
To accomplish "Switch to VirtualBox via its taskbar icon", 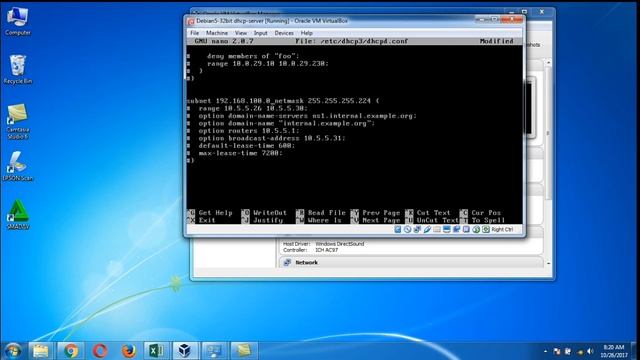I will click(x=185, y=350).
